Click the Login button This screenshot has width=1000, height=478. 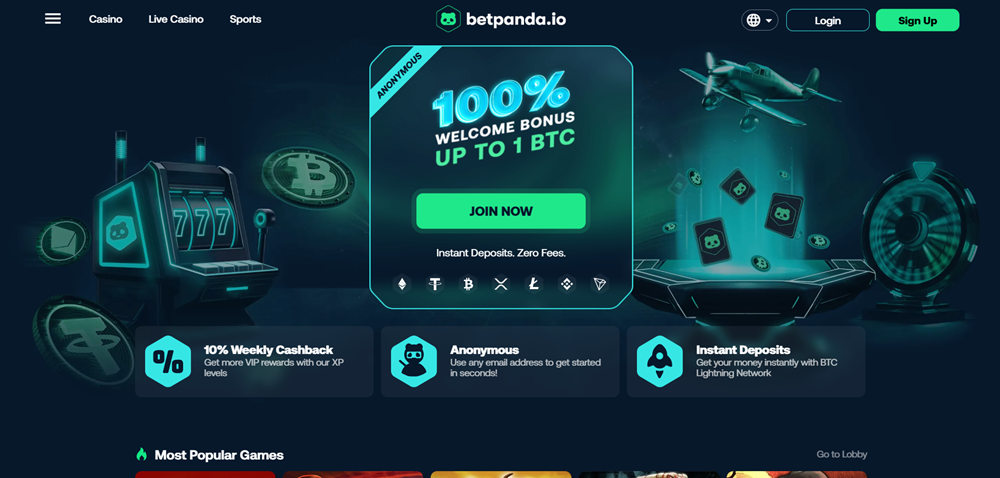click(x=828, y=20)
